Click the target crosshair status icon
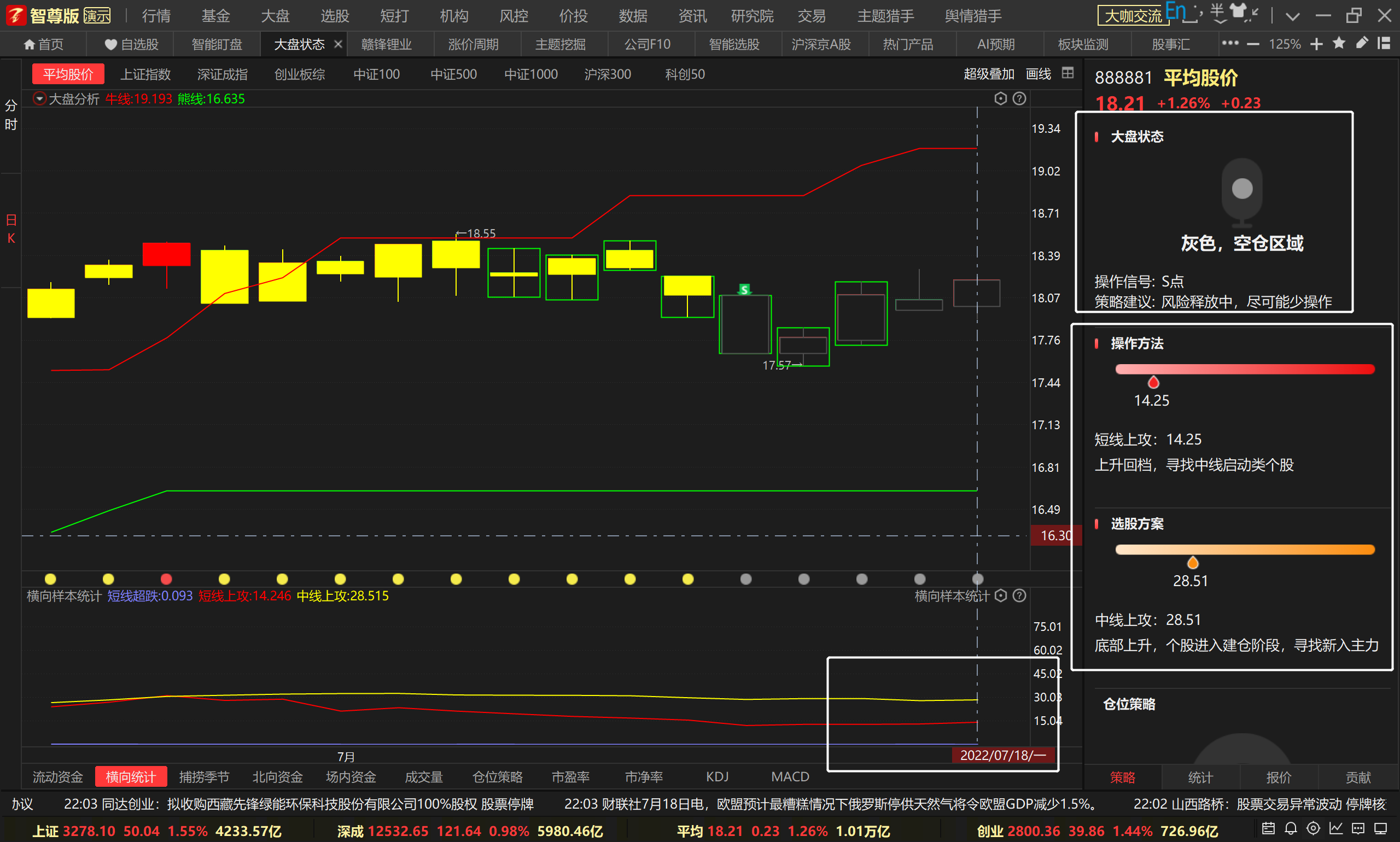The height and width of the screenshot is (842, 1400). pos(1313,828)
